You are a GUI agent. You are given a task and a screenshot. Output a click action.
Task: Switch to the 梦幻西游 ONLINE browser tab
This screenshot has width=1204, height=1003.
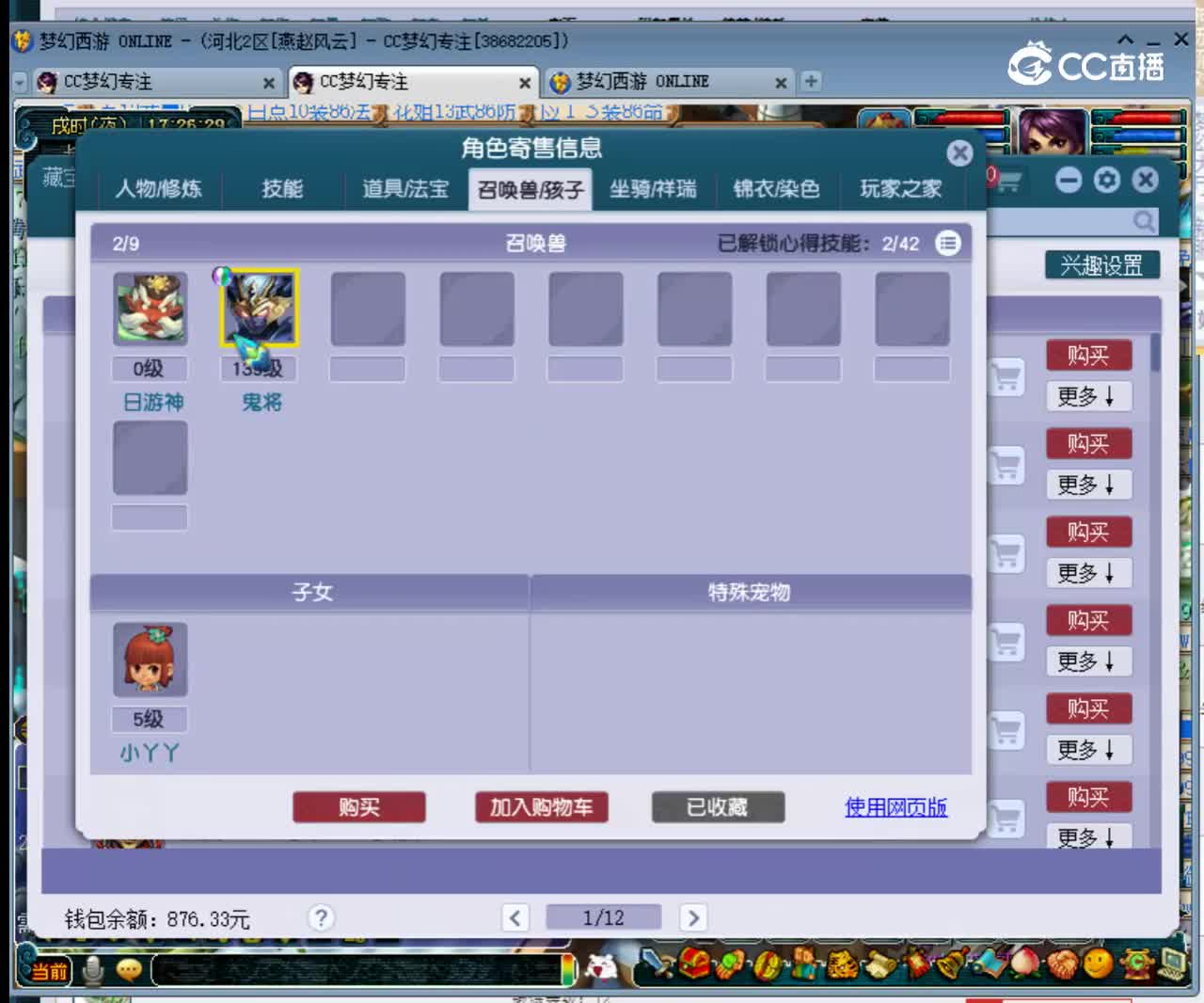coord(669,82)
